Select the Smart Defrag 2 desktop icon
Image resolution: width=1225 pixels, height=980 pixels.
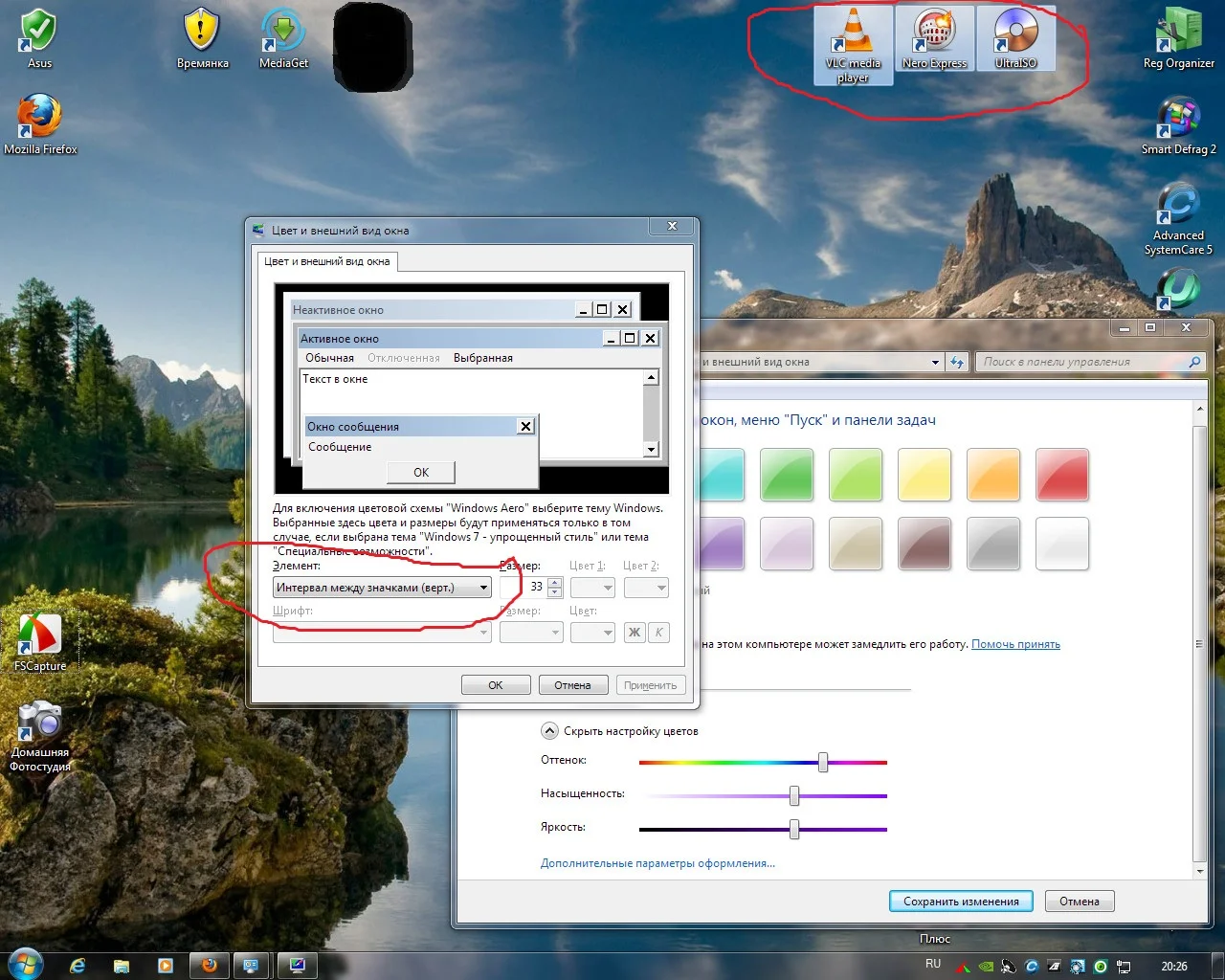(1178, 125)
